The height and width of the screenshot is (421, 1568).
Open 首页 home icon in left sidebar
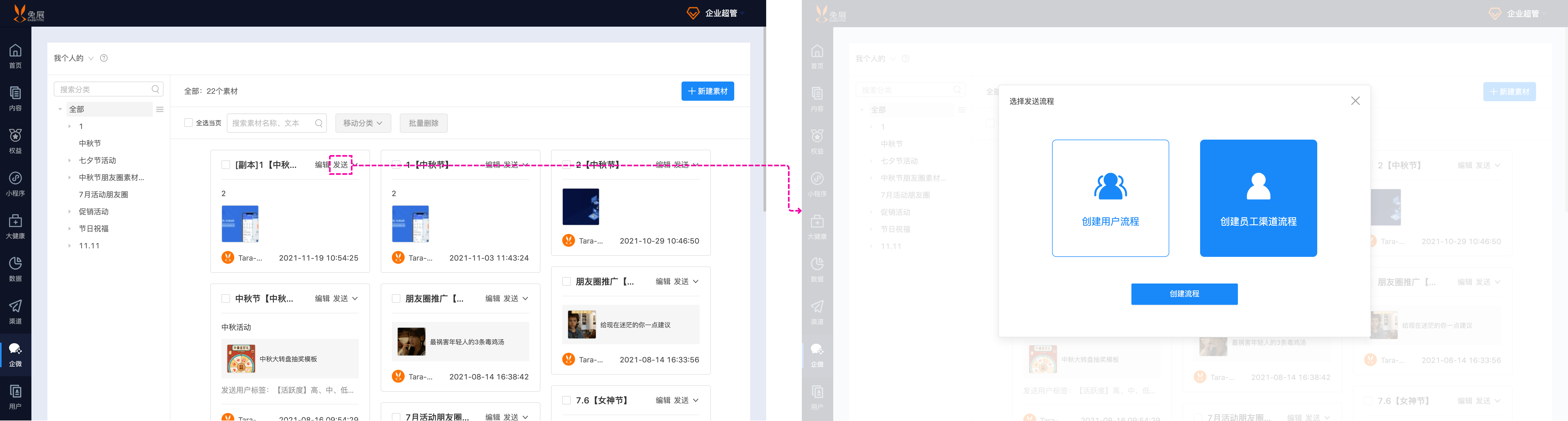coord(15,51)
